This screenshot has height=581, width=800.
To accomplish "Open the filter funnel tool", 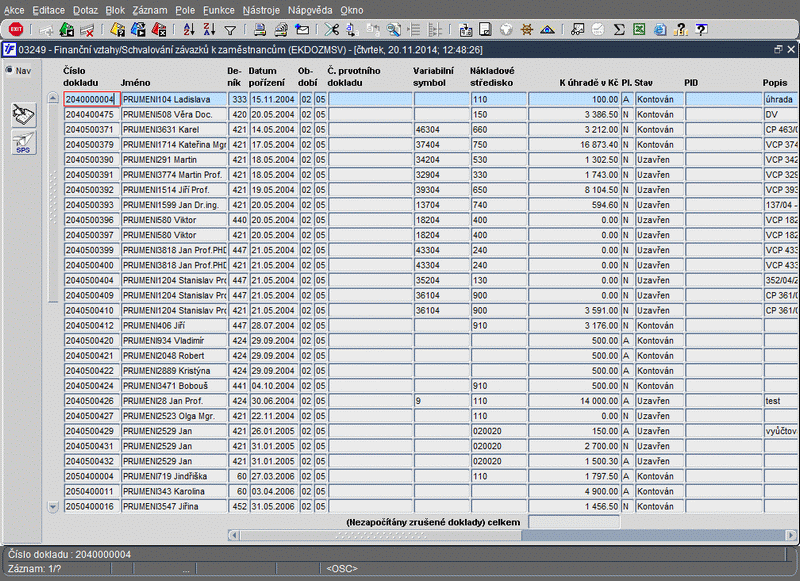I will click(230, 30).
